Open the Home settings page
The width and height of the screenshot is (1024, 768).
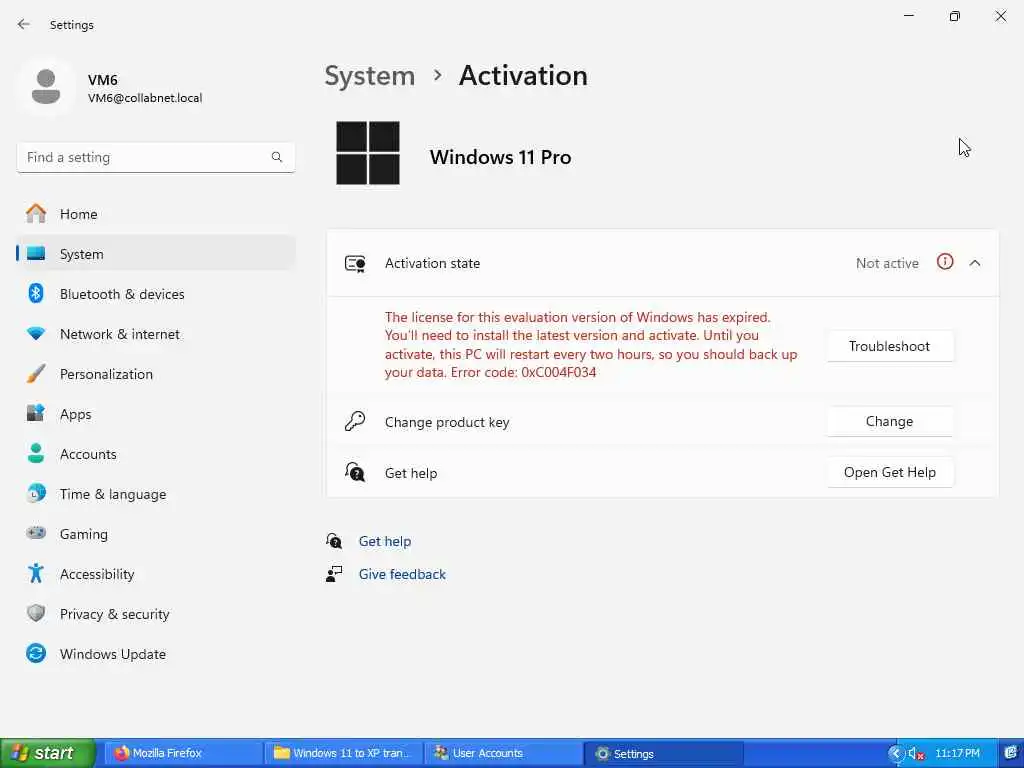click(x=155, y=214)
